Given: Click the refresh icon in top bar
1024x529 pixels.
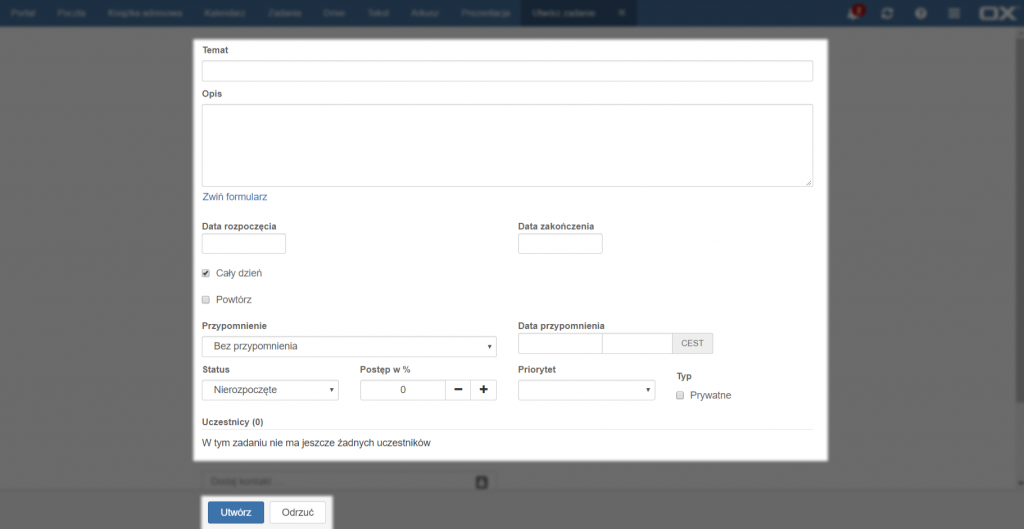Looking at the screenshot, I should tap(886, 13).
